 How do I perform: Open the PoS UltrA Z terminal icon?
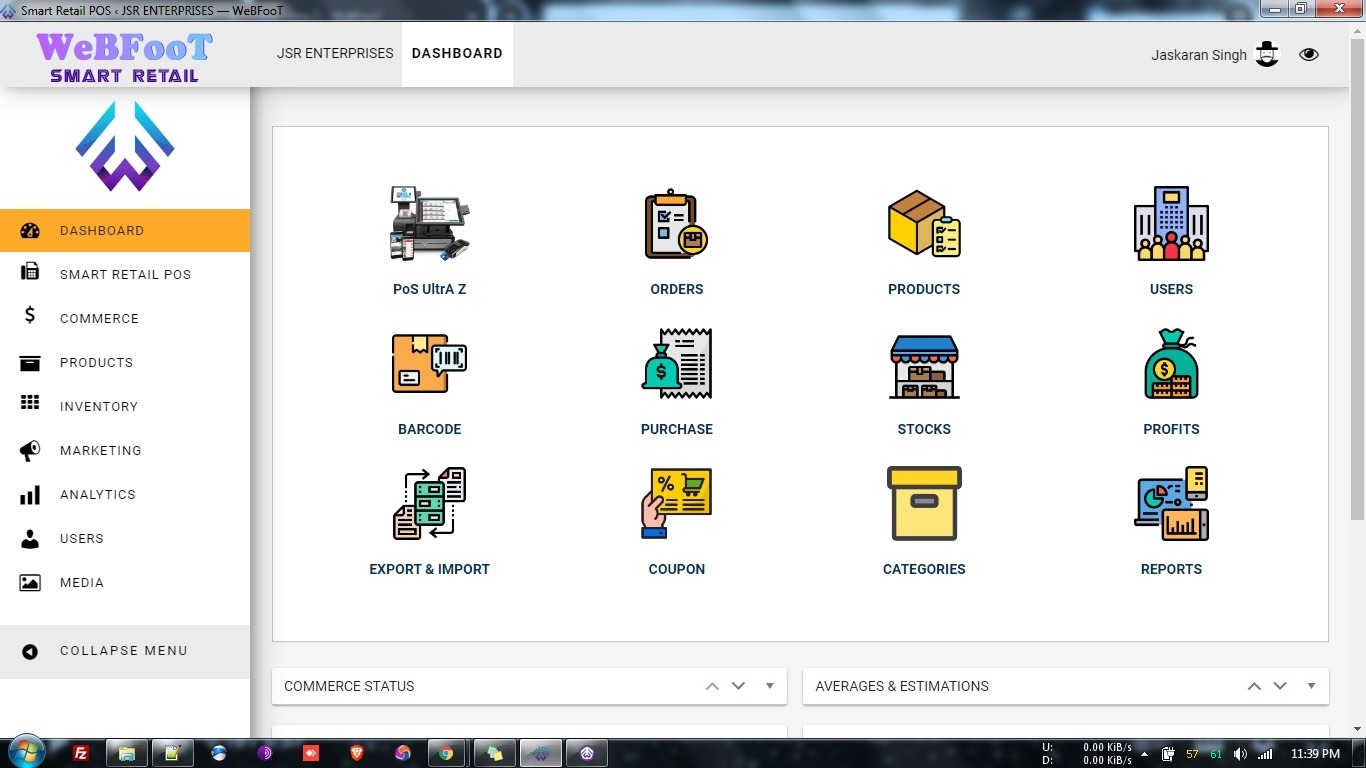click(429, 224)
